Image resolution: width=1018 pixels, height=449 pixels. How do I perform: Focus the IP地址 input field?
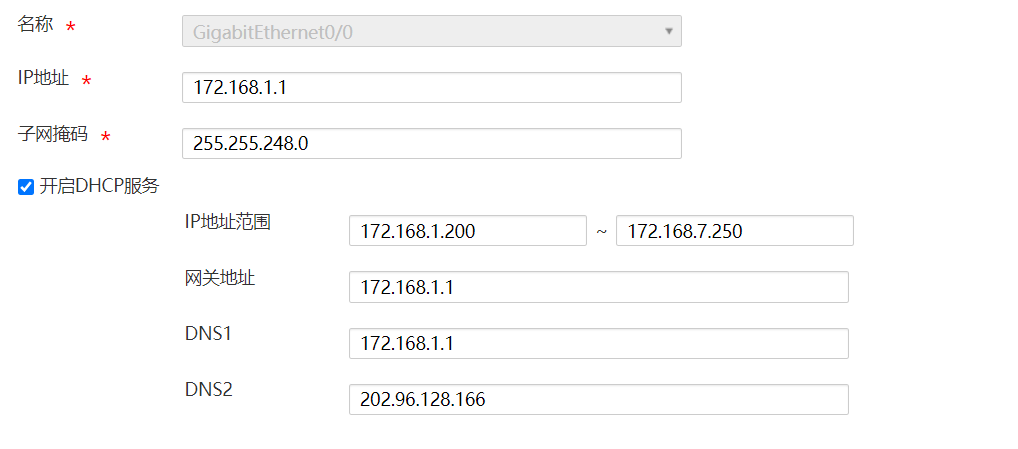click(431, 87)
